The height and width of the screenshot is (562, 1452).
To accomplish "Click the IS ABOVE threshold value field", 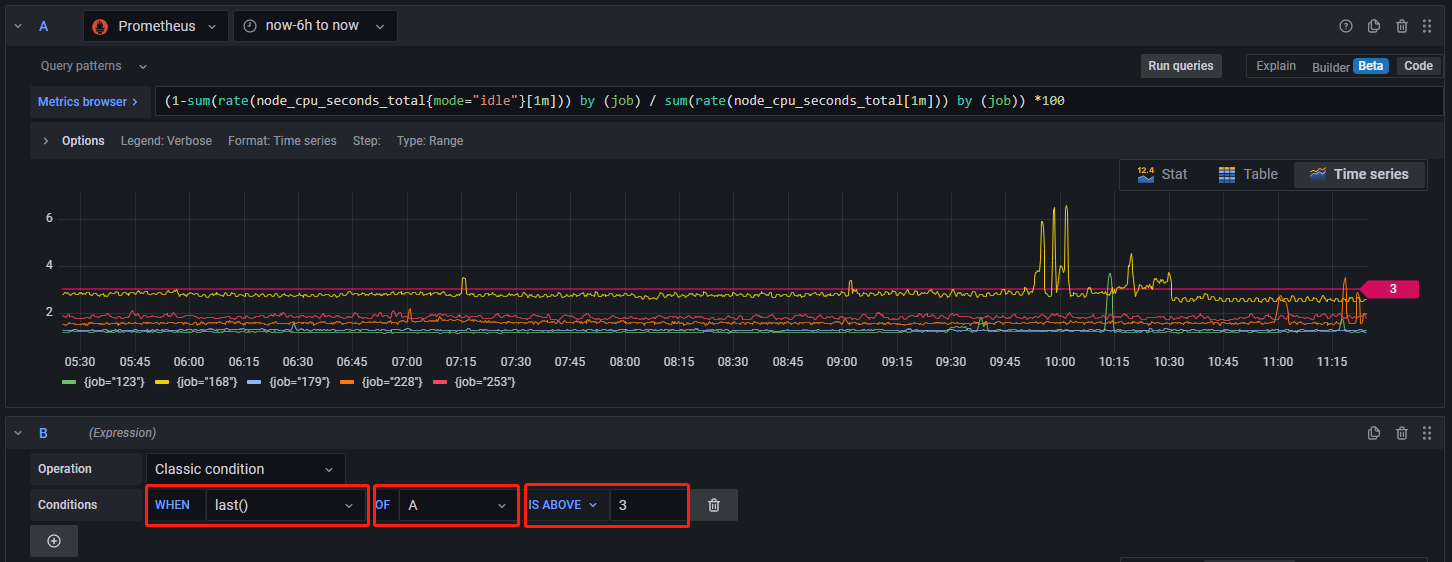I will (x=647, y=505).
